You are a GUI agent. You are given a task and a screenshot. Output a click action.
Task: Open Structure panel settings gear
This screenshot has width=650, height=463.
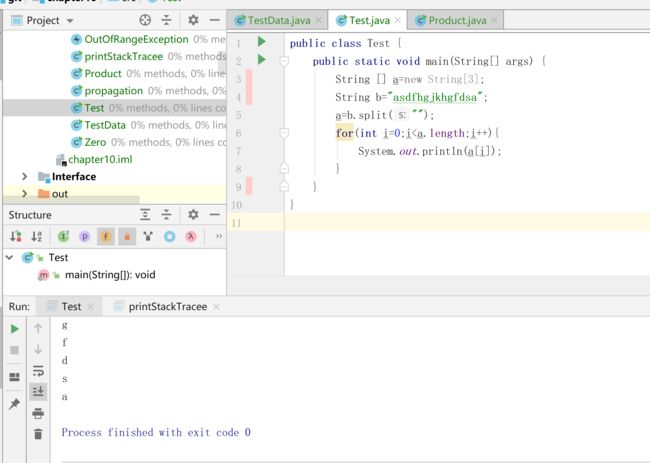click(x=193, y=214)
